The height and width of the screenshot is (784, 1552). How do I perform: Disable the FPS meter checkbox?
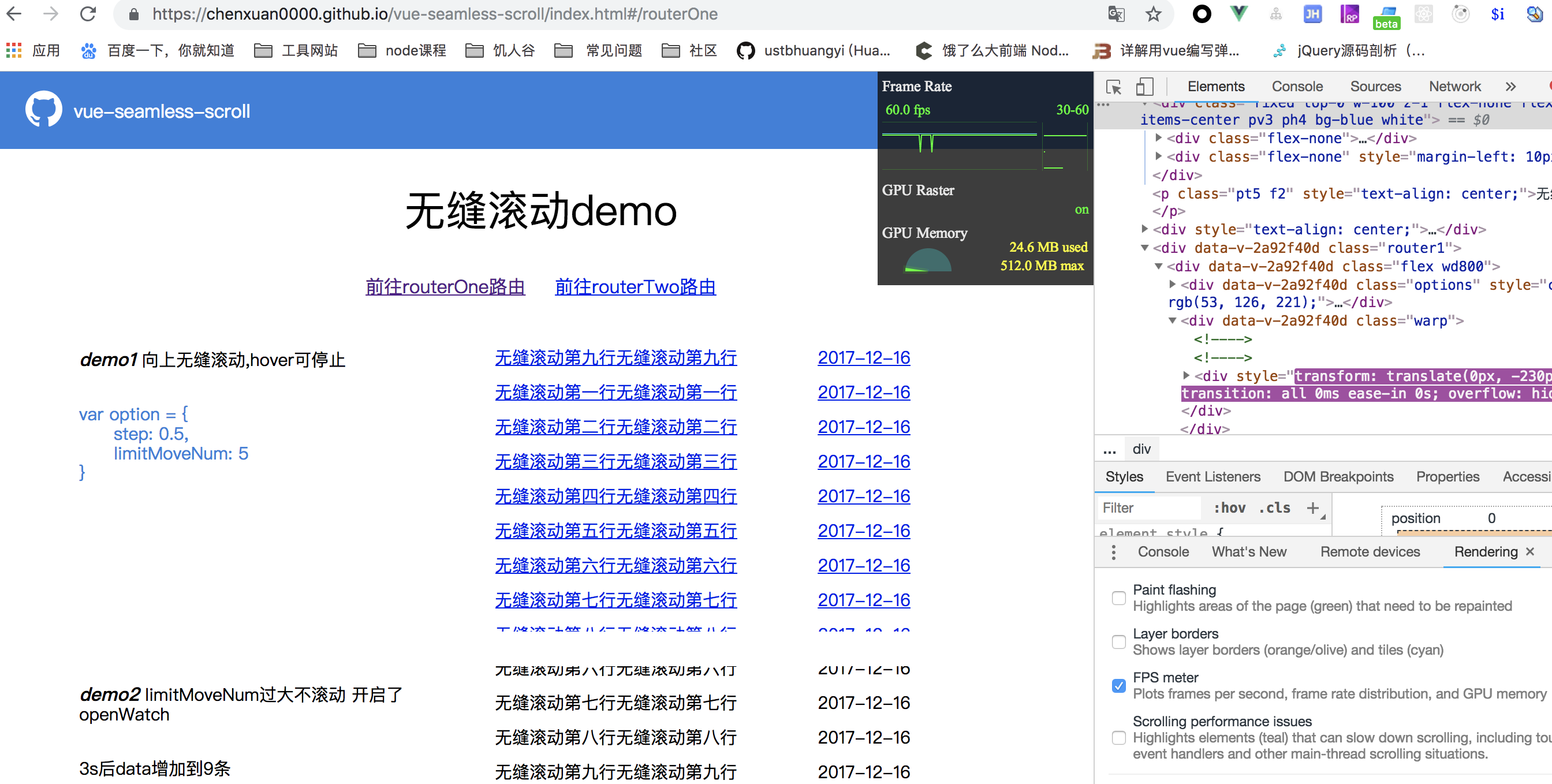(x=1119, y=686)
